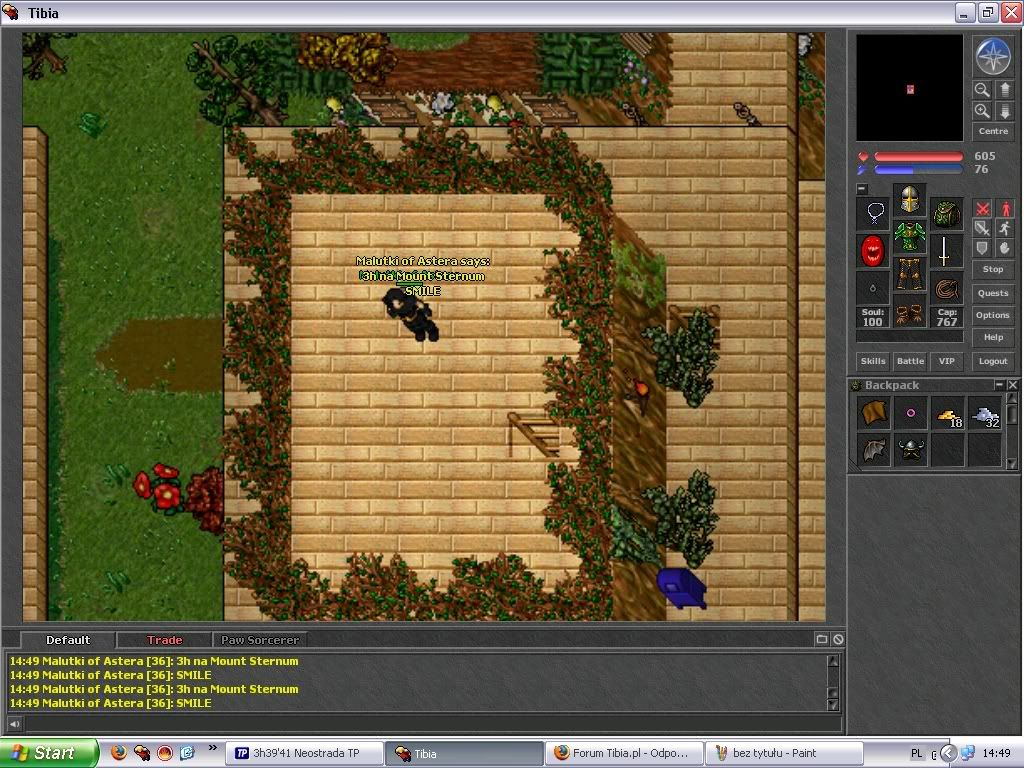This screenshot has width=1024, height=768.
Task: Click the gold coins stack of 18
Action: [948, 413]
